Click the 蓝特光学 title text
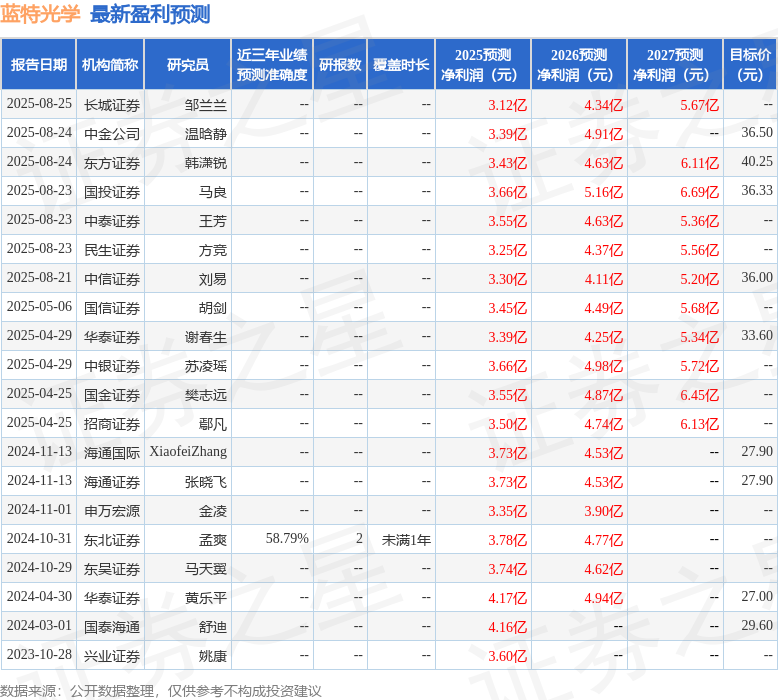This screenshot has width=778, height=700. coord(40,14)
